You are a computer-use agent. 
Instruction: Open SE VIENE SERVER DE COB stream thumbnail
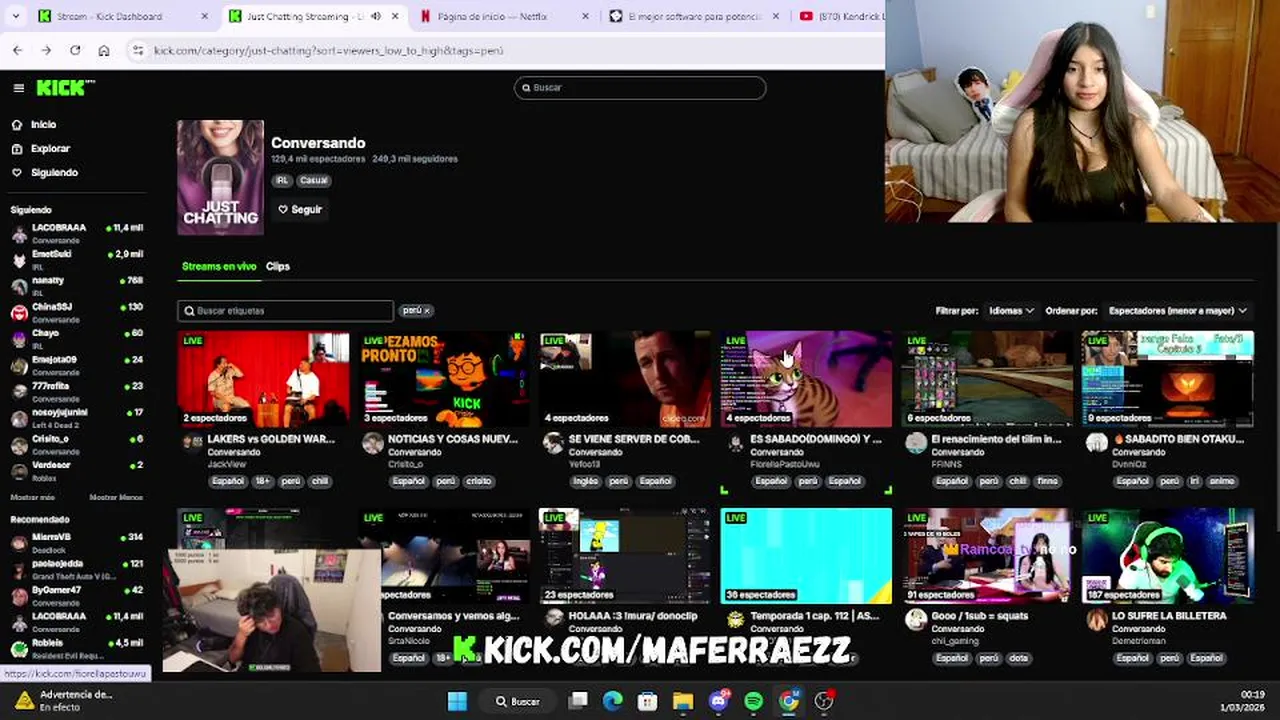pos(625,379)
